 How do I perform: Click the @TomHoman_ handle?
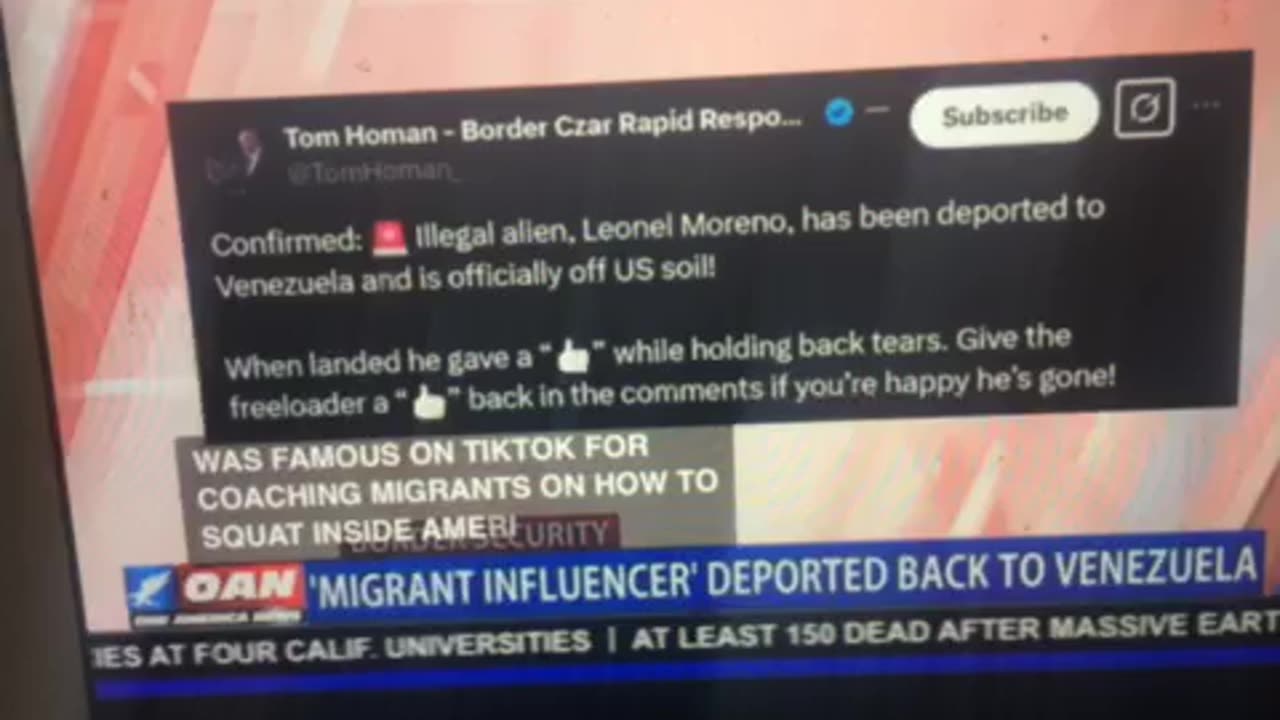click(373, 172)
